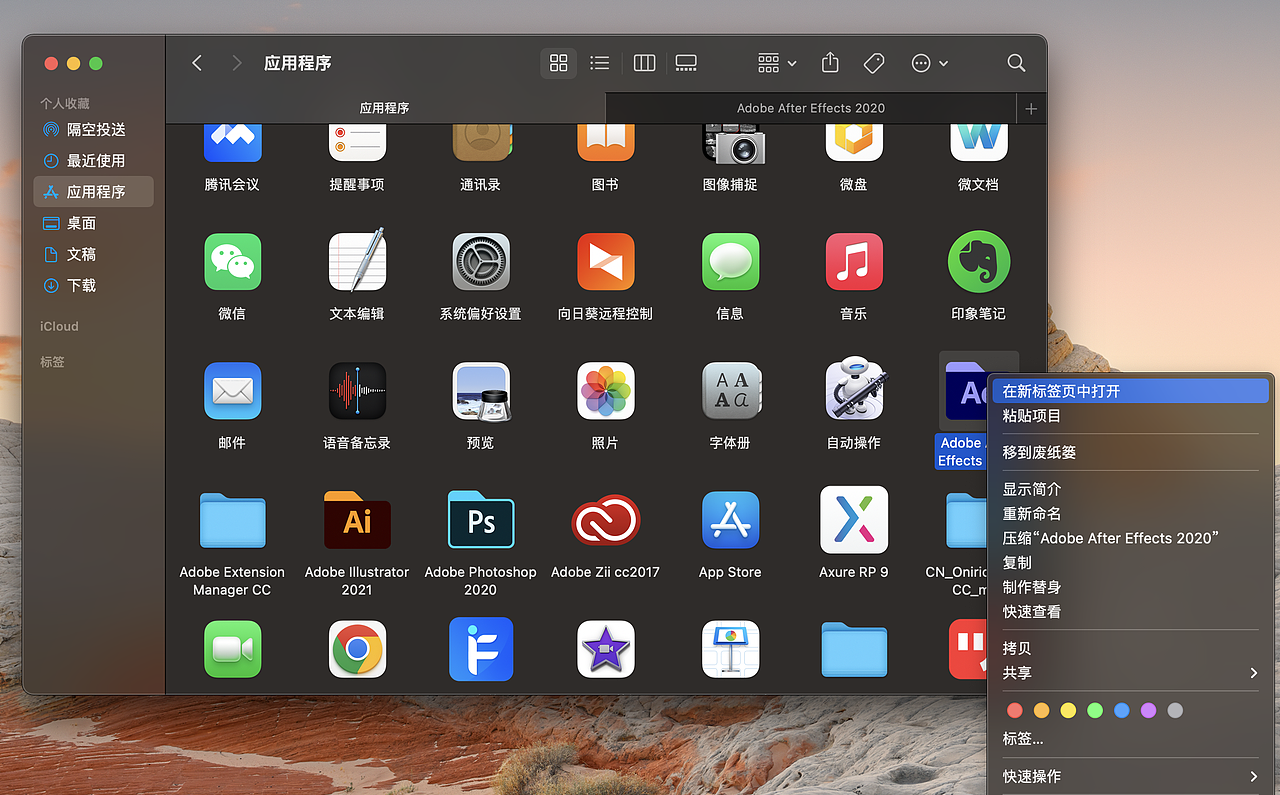Select the 向日葵远程控制 app icon
1280x795 pixels.
[x=605, y=262]
